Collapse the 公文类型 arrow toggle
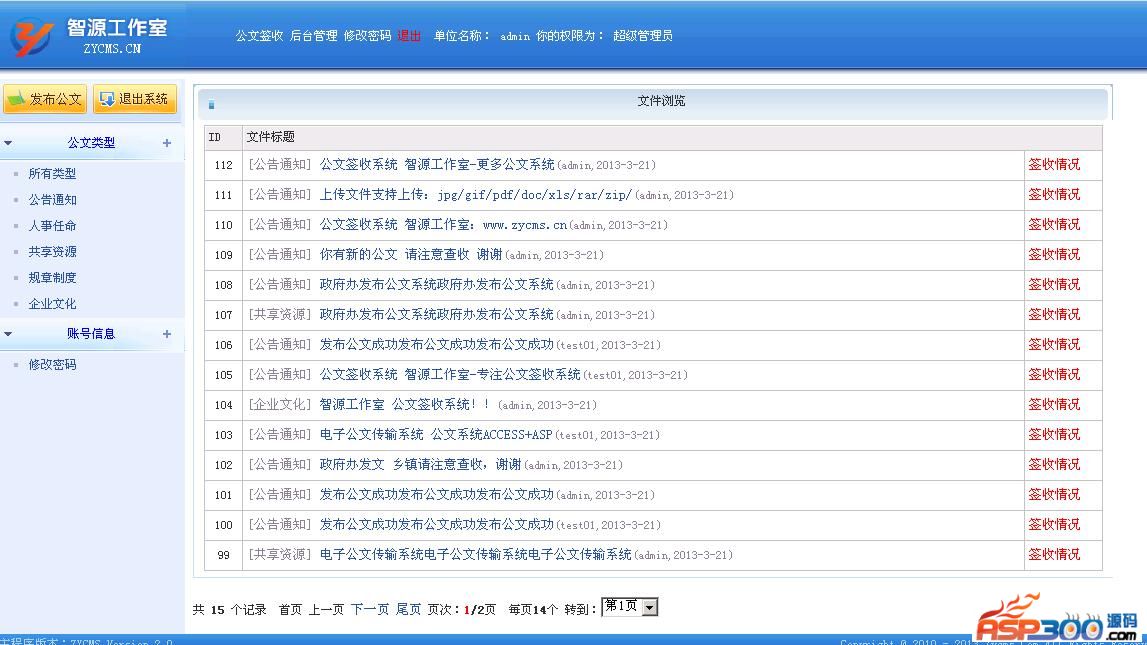Viewport: 1147px width, 645px height. pos(8,143)
